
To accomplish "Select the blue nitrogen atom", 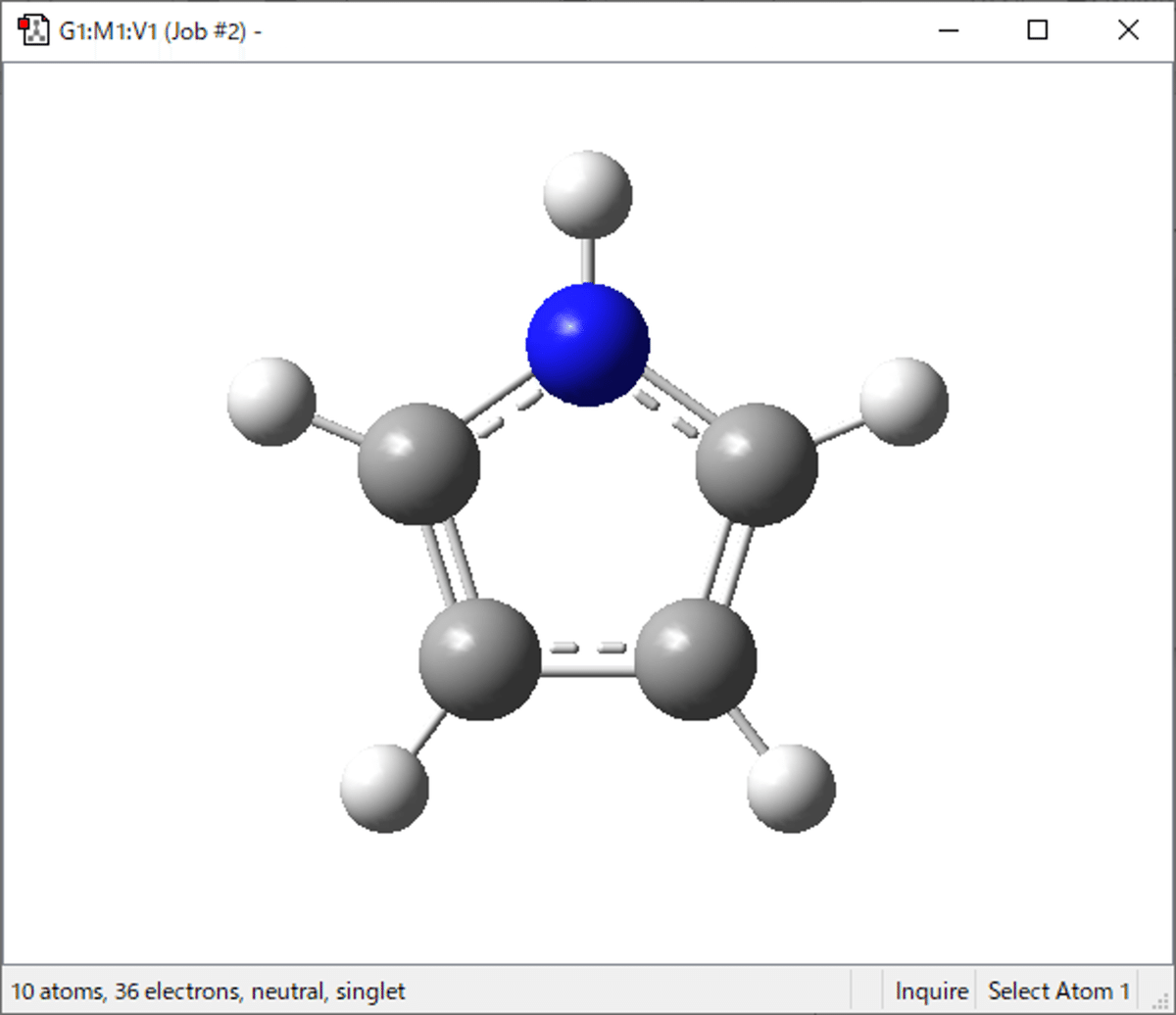I will point(588,343).
